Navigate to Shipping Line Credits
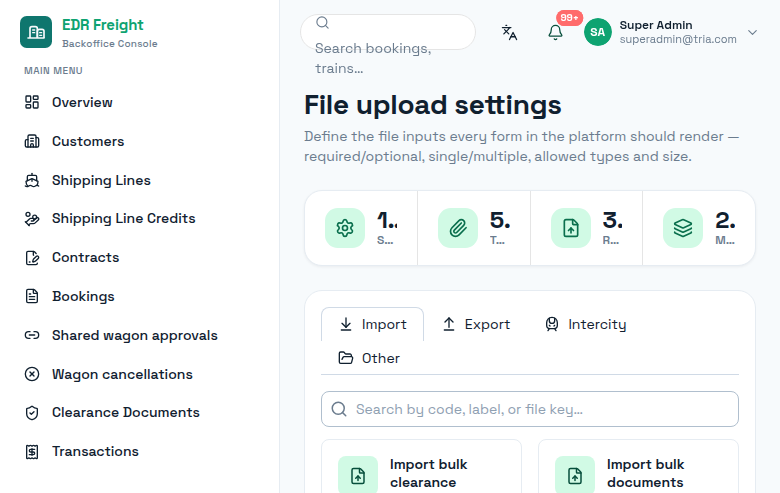Image resolution: width=780 pixels, height=493 pixels. 123,218
